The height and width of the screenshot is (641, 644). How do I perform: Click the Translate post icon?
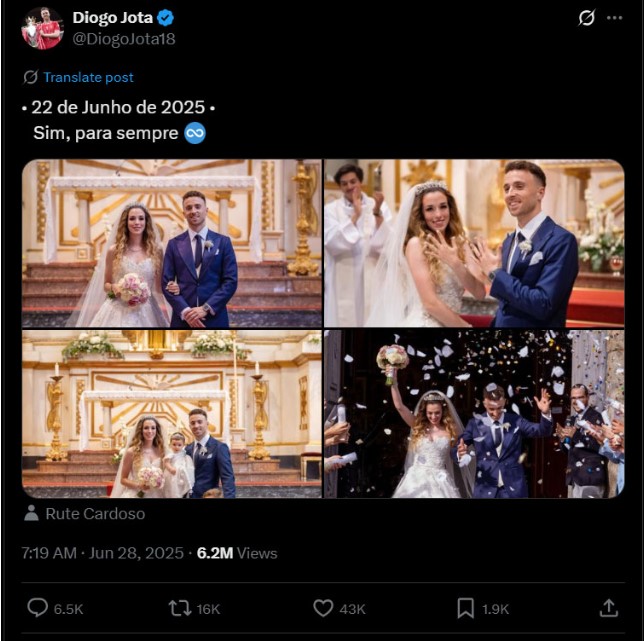[30, 77]
